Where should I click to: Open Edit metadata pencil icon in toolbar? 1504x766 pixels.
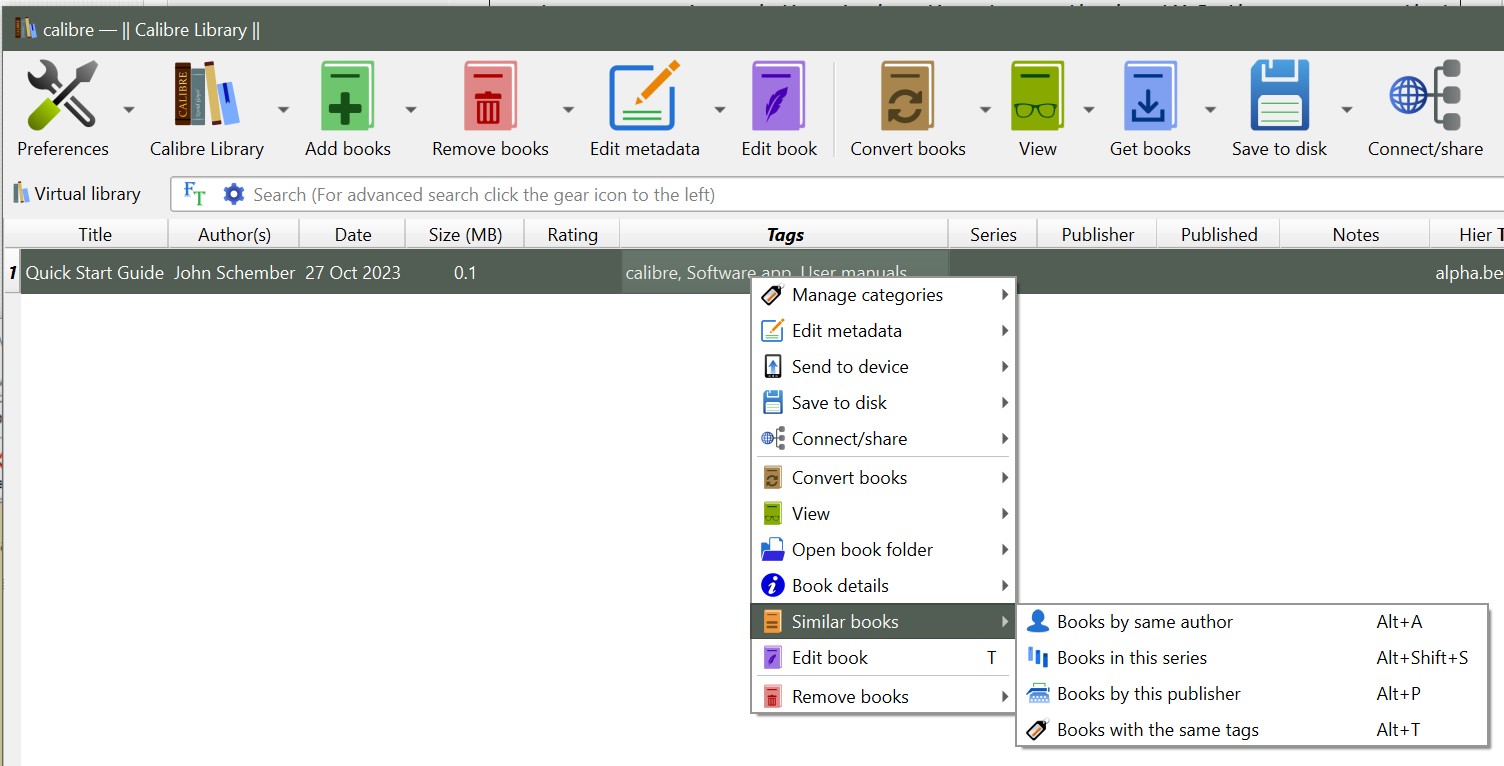pyautogui.click(x=644, y=97)
